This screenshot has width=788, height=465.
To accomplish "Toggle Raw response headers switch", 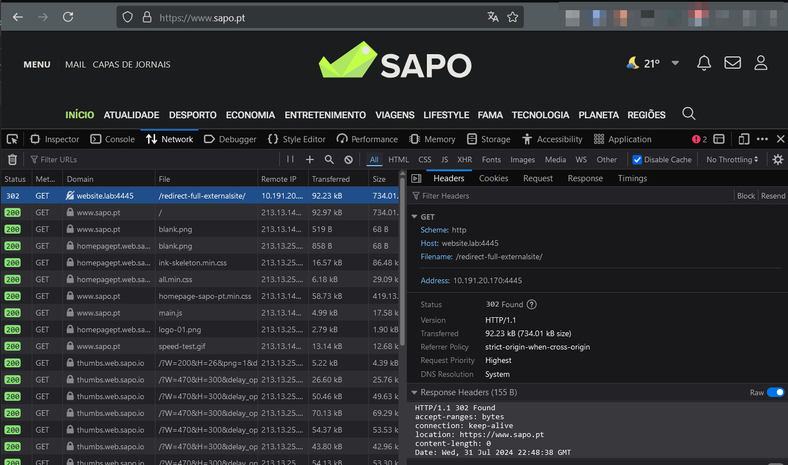I will point(775,393).
